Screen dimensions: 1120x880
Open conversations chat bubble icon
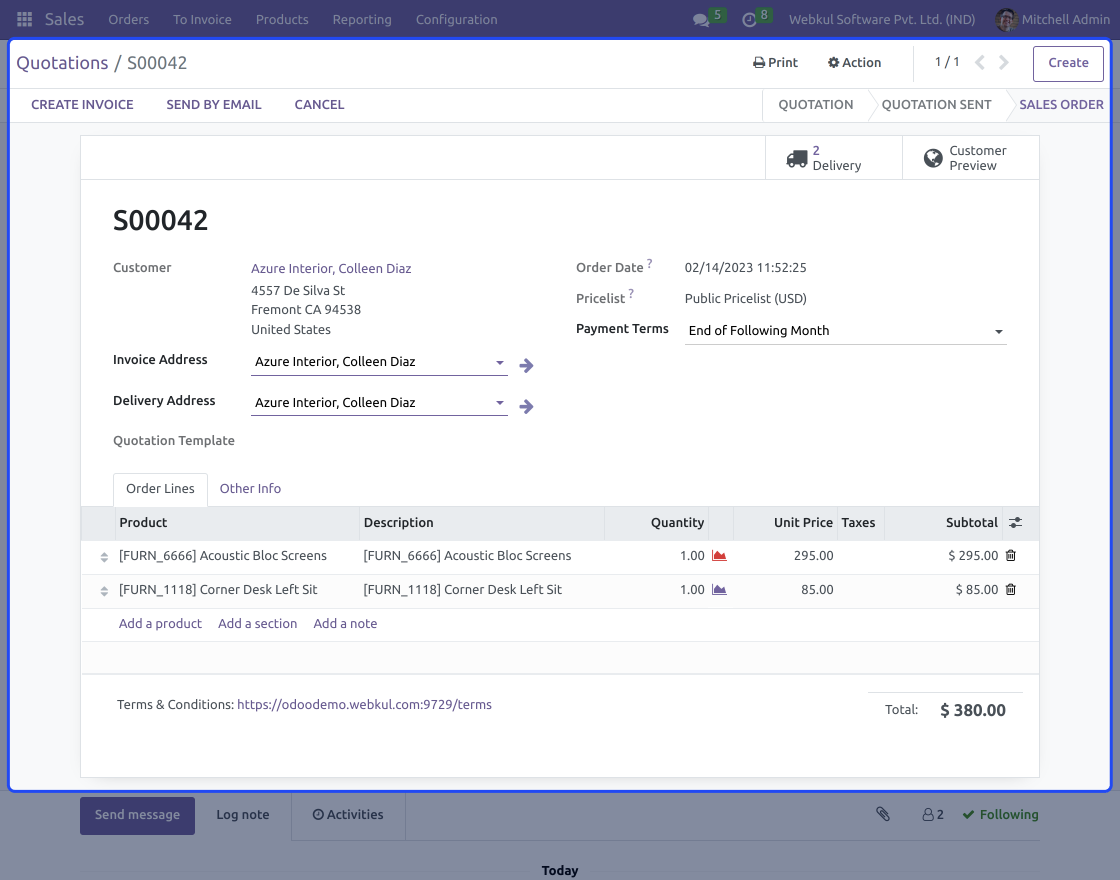click(x=701, y=20)
